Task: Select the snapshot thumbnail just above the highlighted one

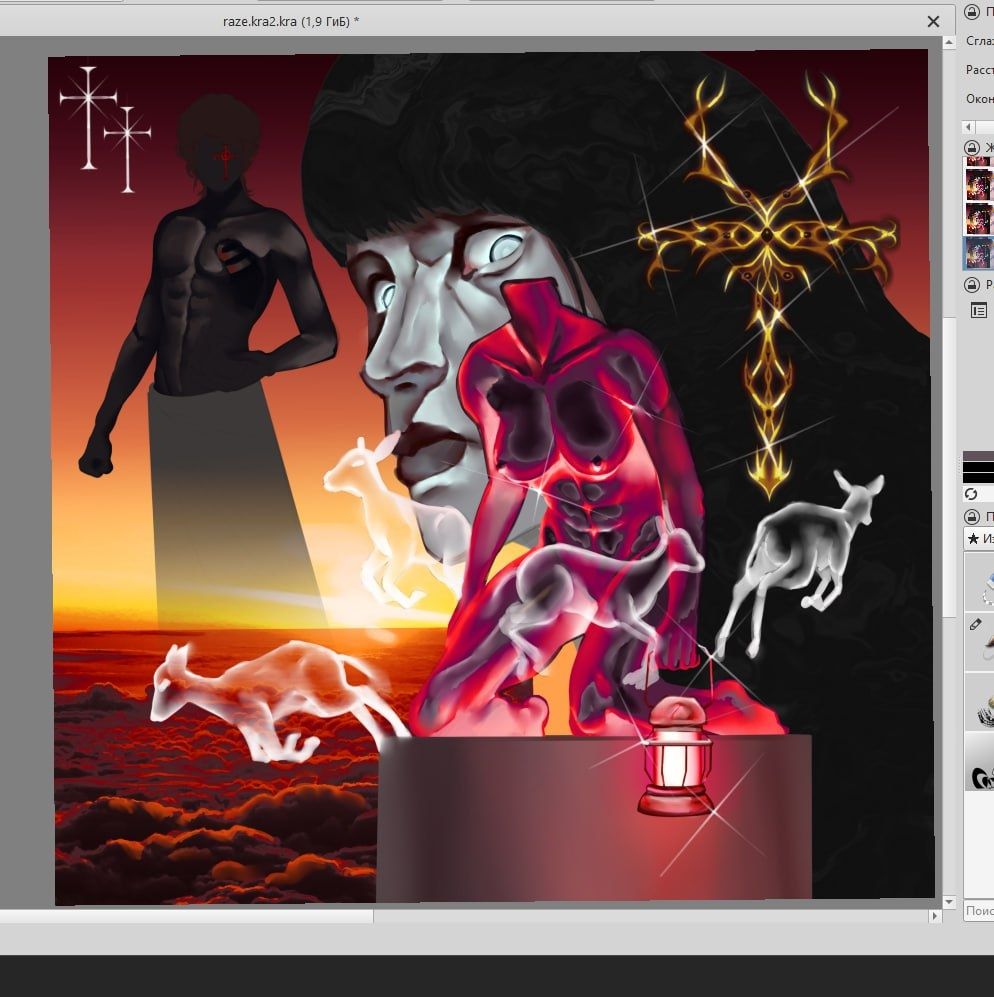Action: point(979,218)
